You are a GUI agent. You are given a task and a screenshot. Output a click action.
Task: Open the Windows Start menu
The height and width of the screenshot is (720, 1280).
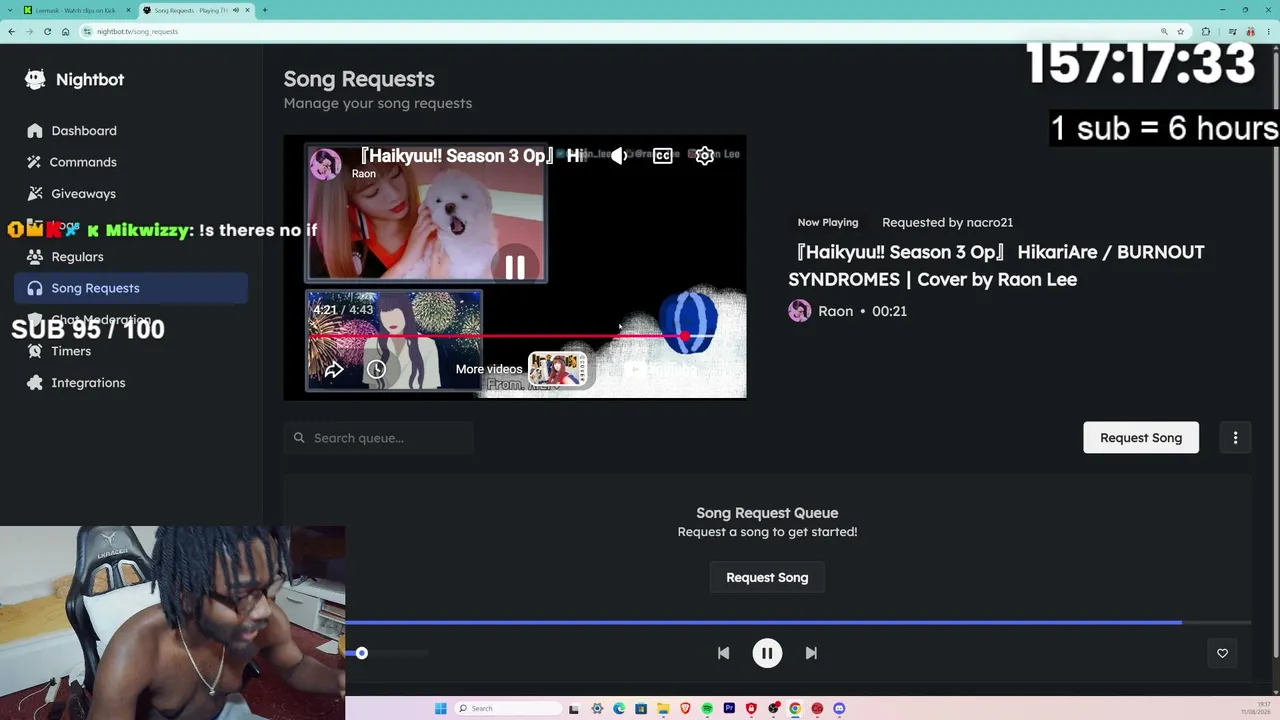coord(440,709)
